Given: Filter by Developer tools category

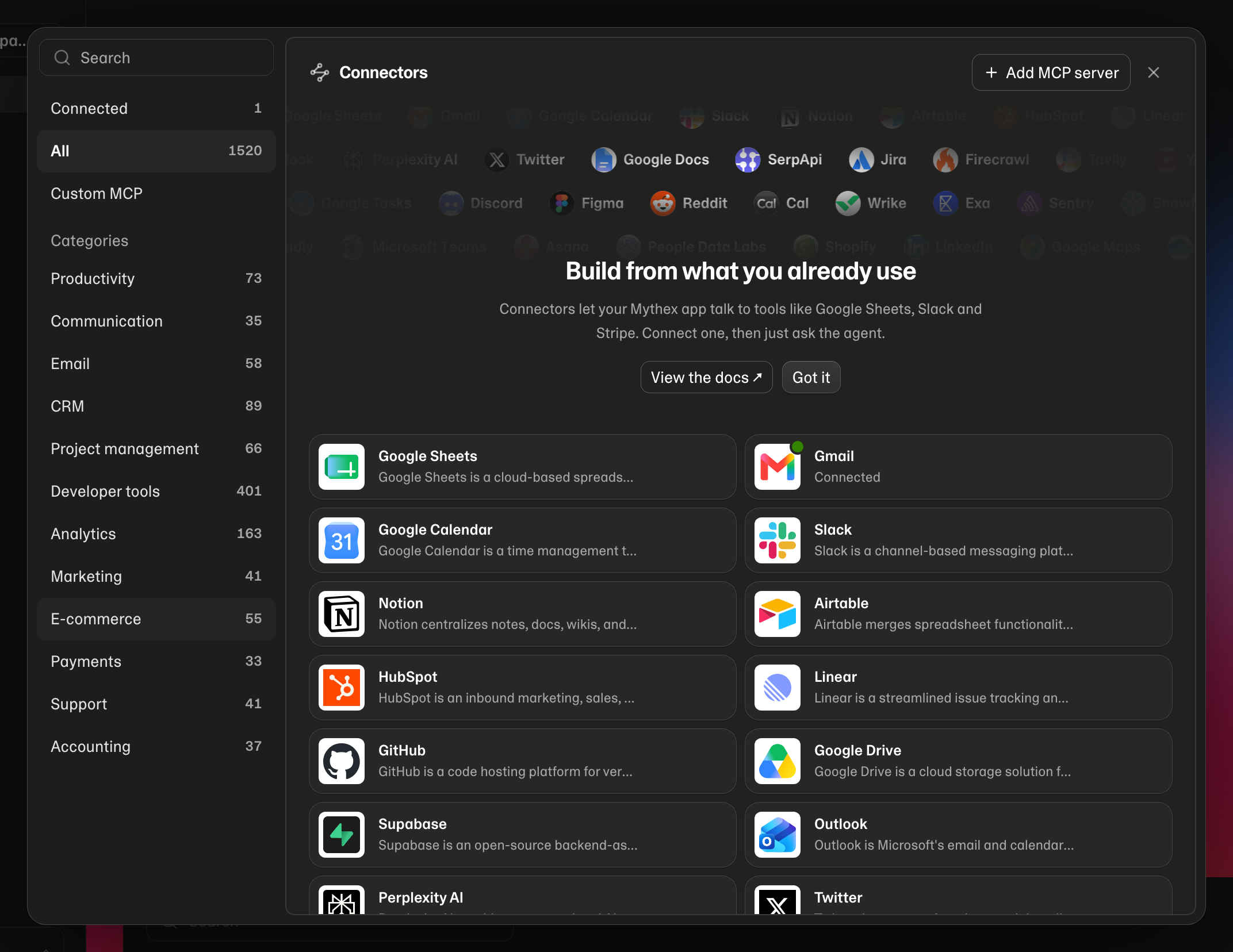Looking at the screenshot, I should pos(156,492).
